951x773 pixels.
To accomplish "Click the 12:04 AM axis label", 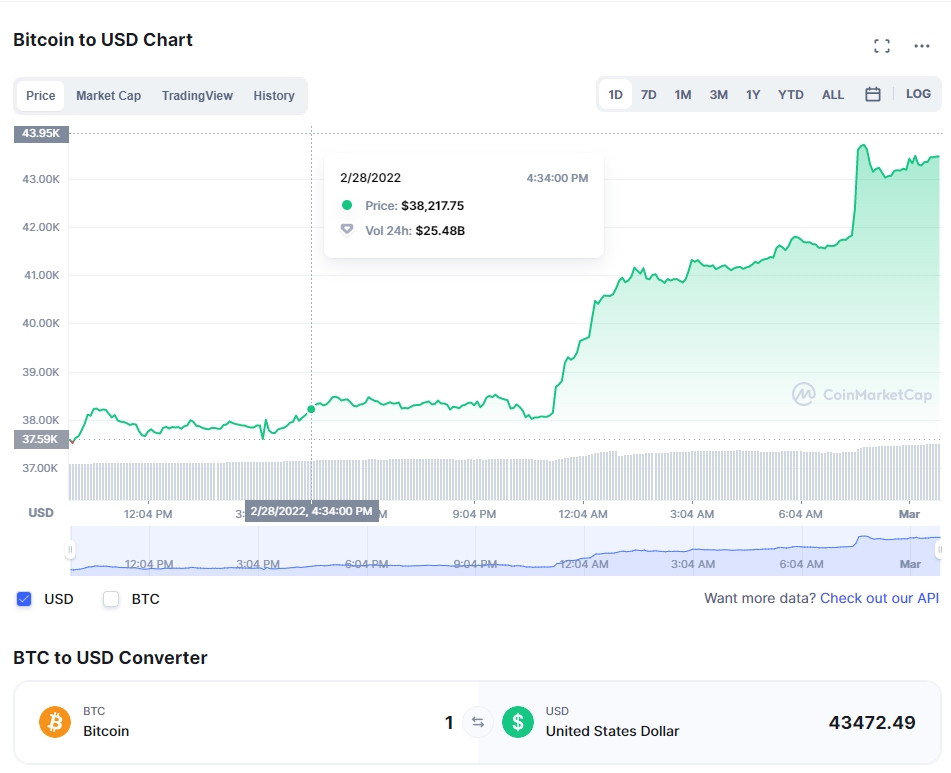I will pyautogui.click(x=583, y=514).
